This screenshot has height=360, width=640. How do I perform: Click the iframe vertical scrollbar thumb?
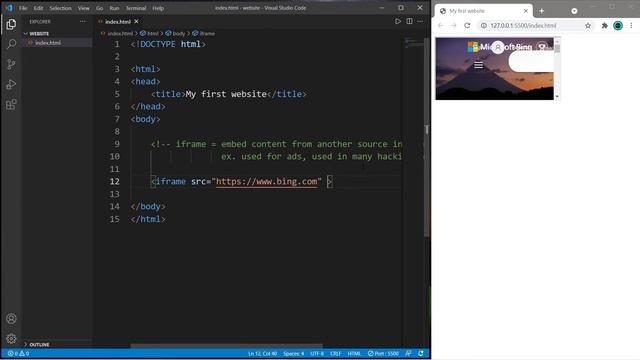tap(557, 49)
